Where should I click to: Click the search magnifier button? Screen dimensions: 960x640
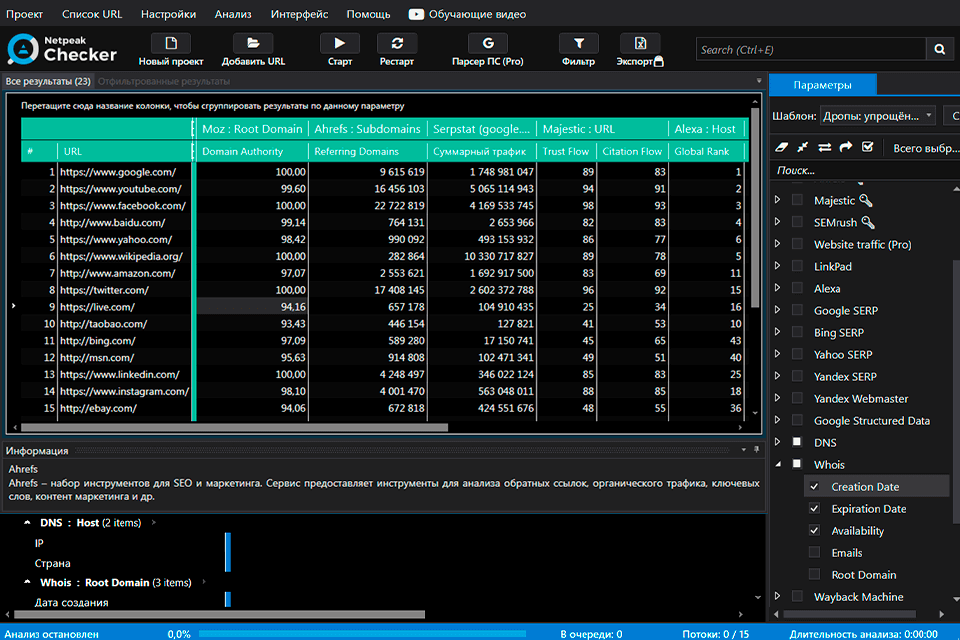[939, 49]
